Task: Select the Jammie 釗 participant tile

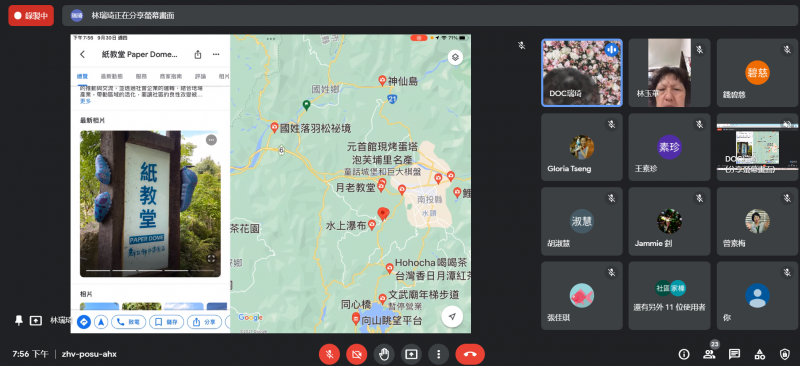Action: click(669, 221)
